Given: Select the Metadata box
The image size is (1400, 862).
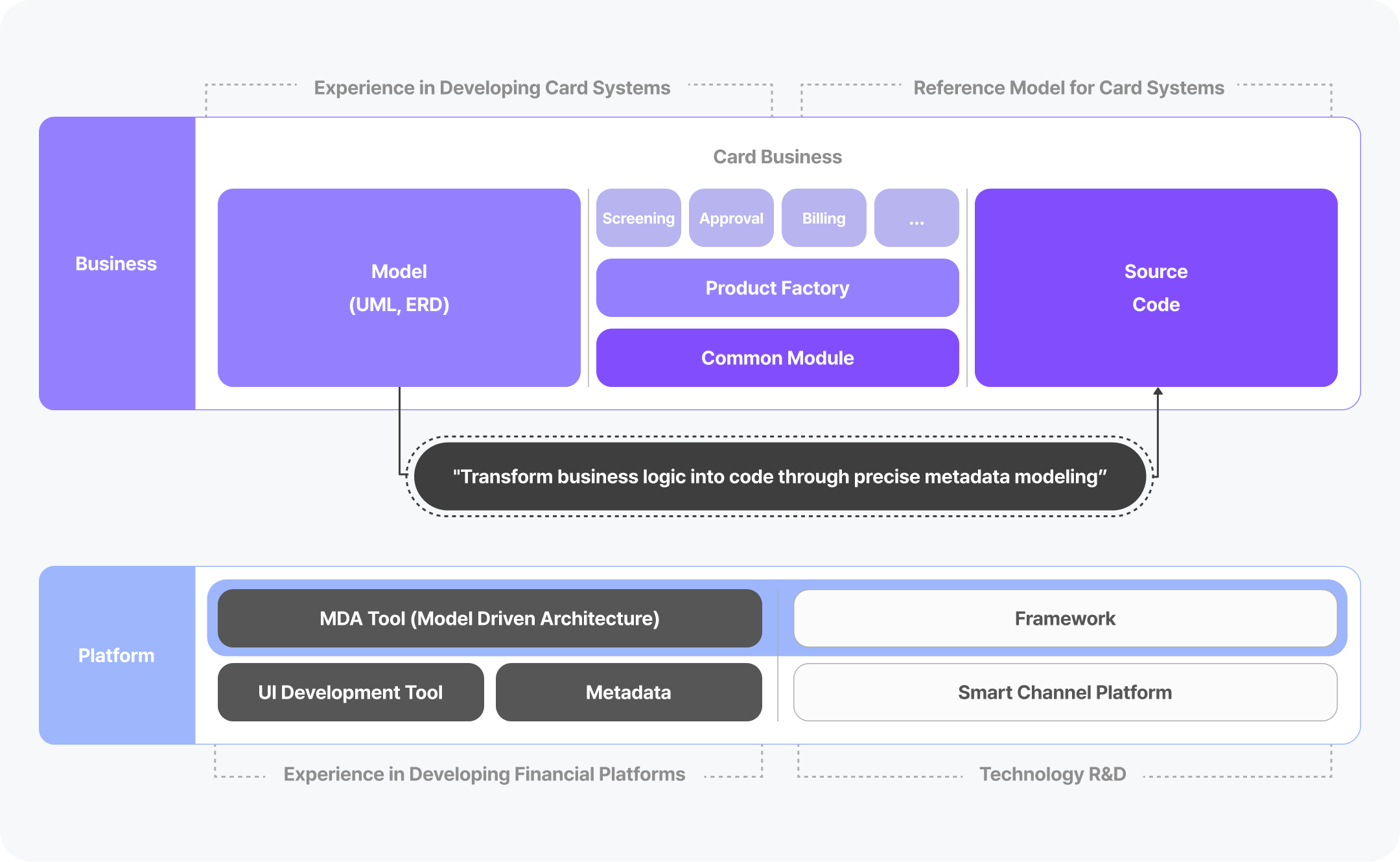Looking at the screenshot, I should coord(628,692).
